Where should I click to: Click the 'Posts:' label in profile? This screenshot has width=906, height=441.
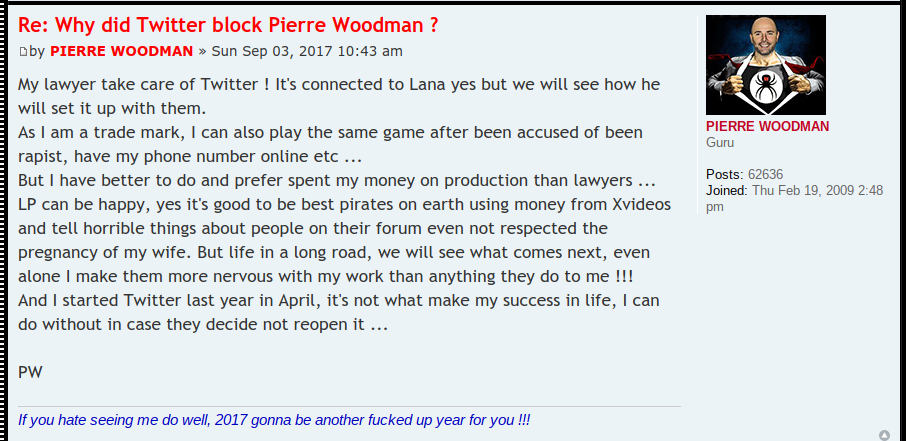[x=725, y=175]
